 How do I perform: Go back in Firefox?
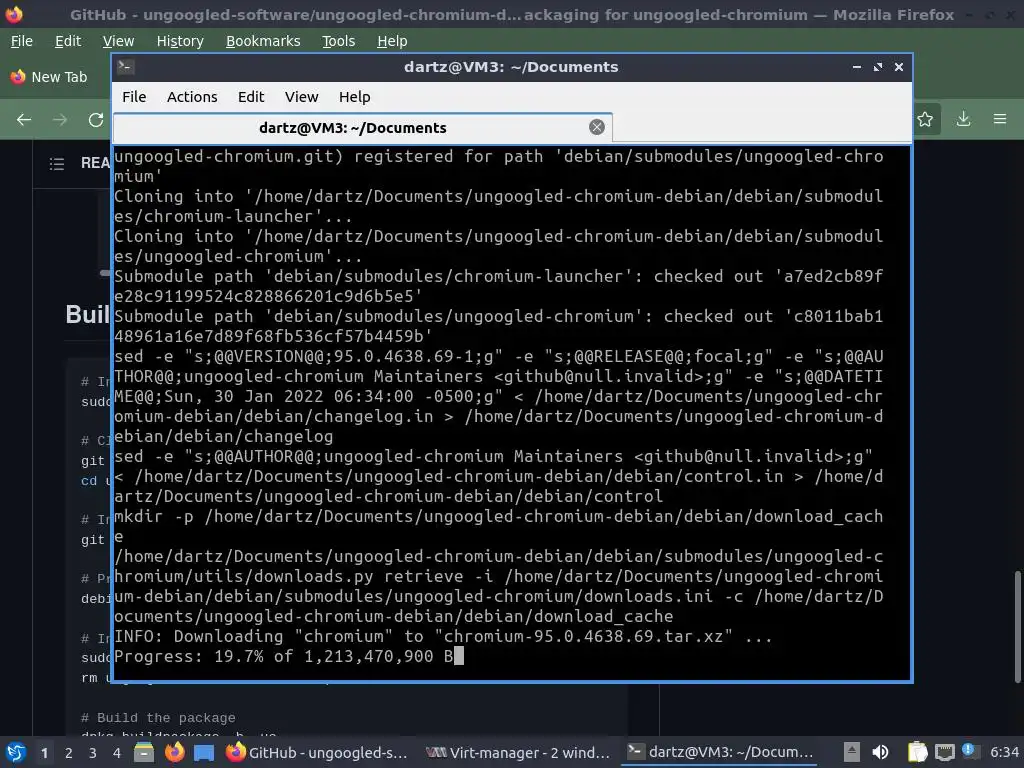24,120
